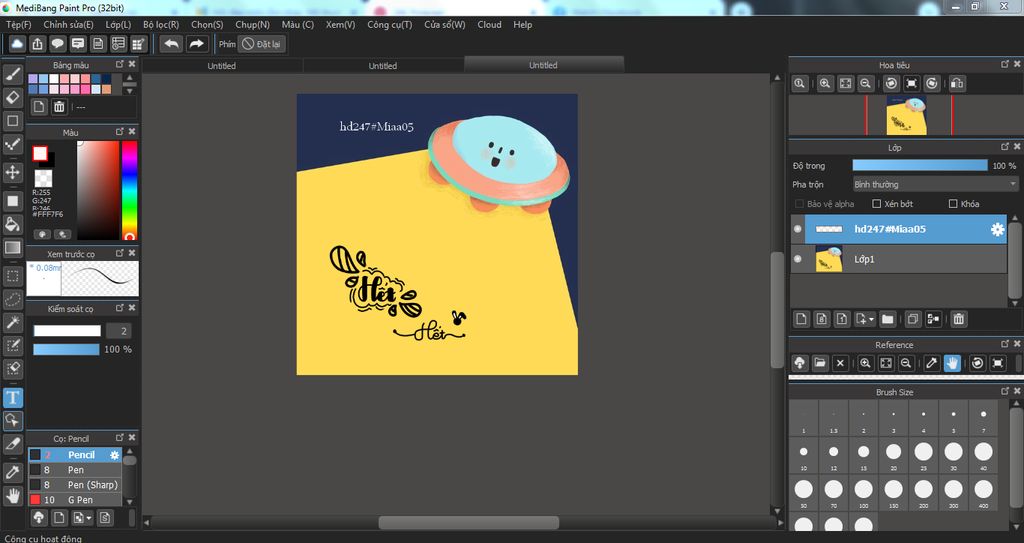Toggle the Bảo vệ alpha checkbox
The width and height of the screenshot is (1024, 543).
tap(799, 204)
